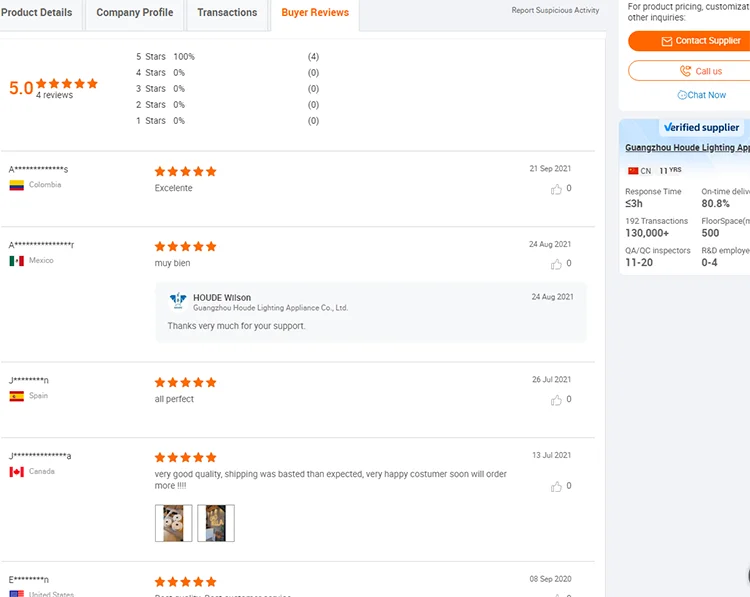Image resolution: width=750 pixels, height=597 pixels.
Task: Like the Canada review with thumbs-up
Action: pos(556,486)
